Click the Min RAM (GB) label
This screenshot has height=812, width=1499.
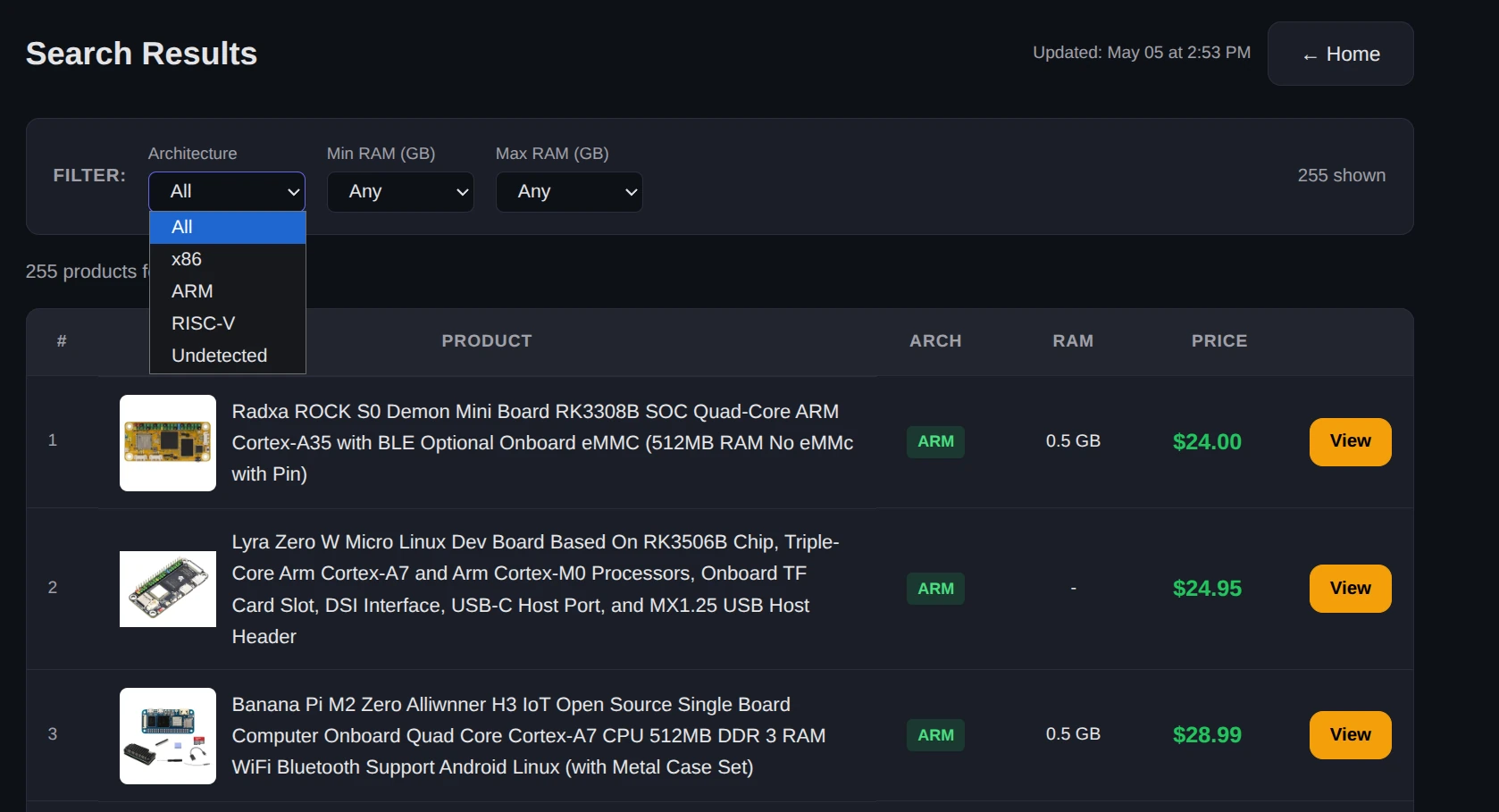[x=381, y=154]
